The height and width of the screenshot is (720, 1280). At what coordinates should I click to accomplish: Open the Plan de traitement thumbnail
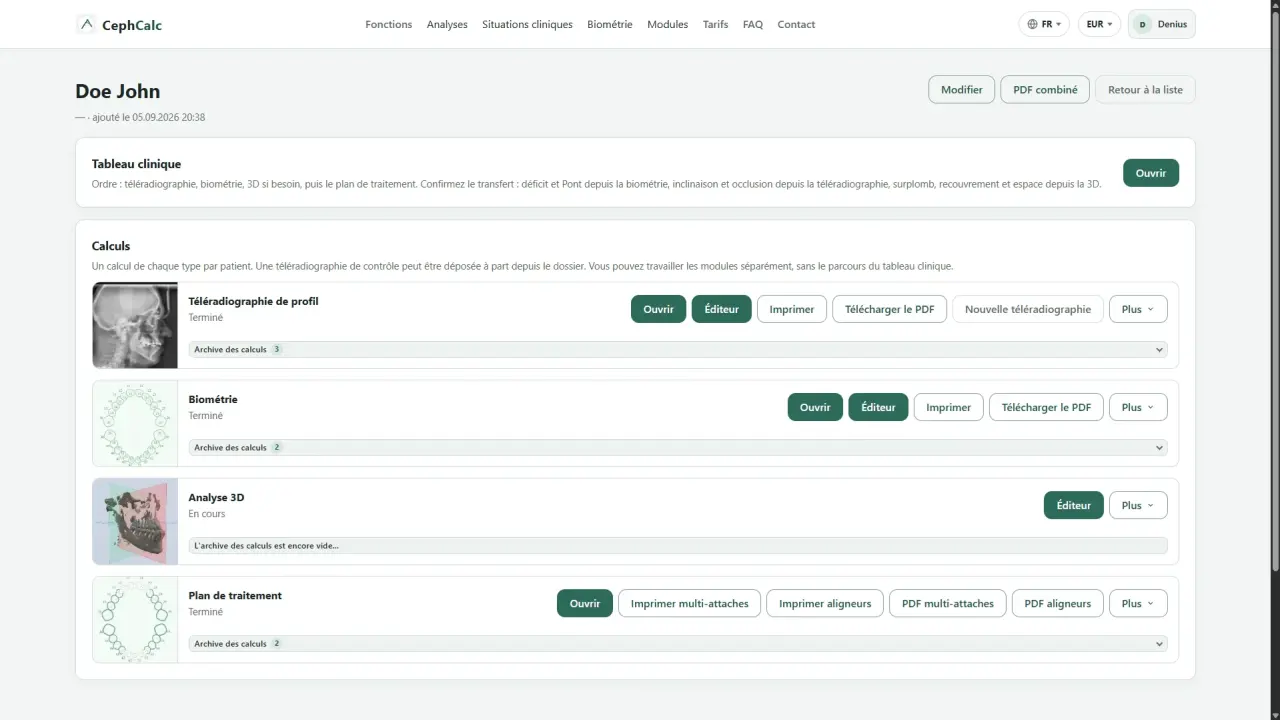(x=135, y=619)
